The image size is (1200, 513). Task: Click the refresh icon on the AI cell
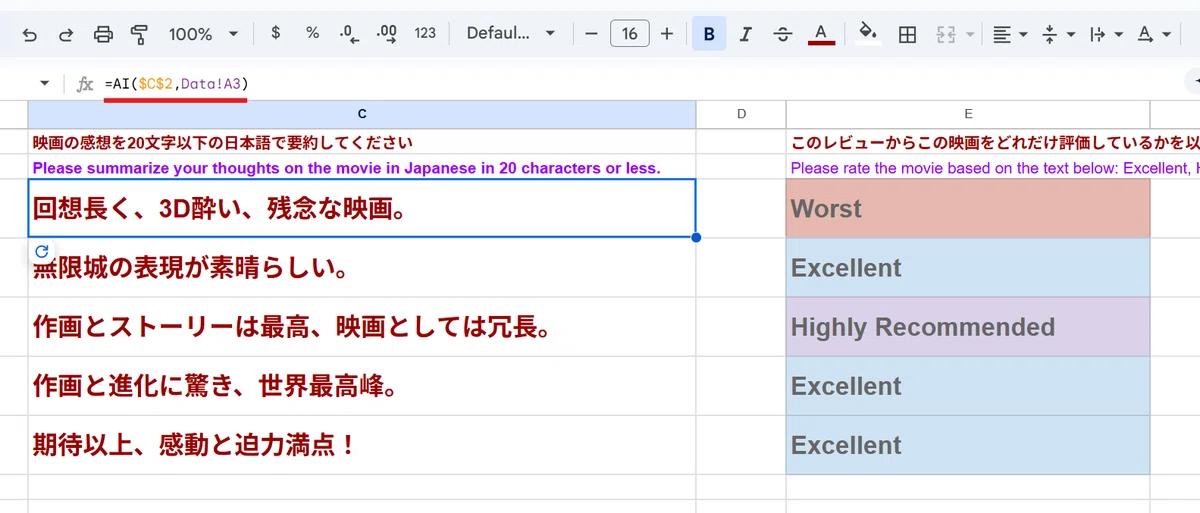coord(42,251)
